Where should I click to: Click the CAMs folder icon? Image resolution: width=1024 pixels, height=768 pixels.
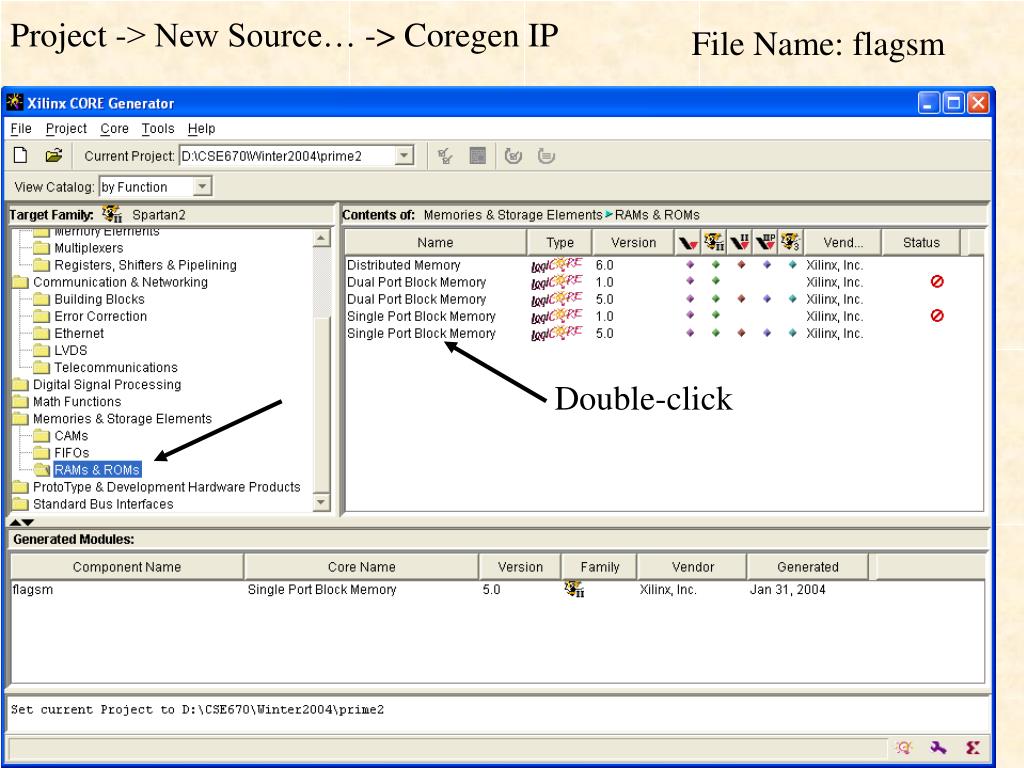click(x=42, y=436)
